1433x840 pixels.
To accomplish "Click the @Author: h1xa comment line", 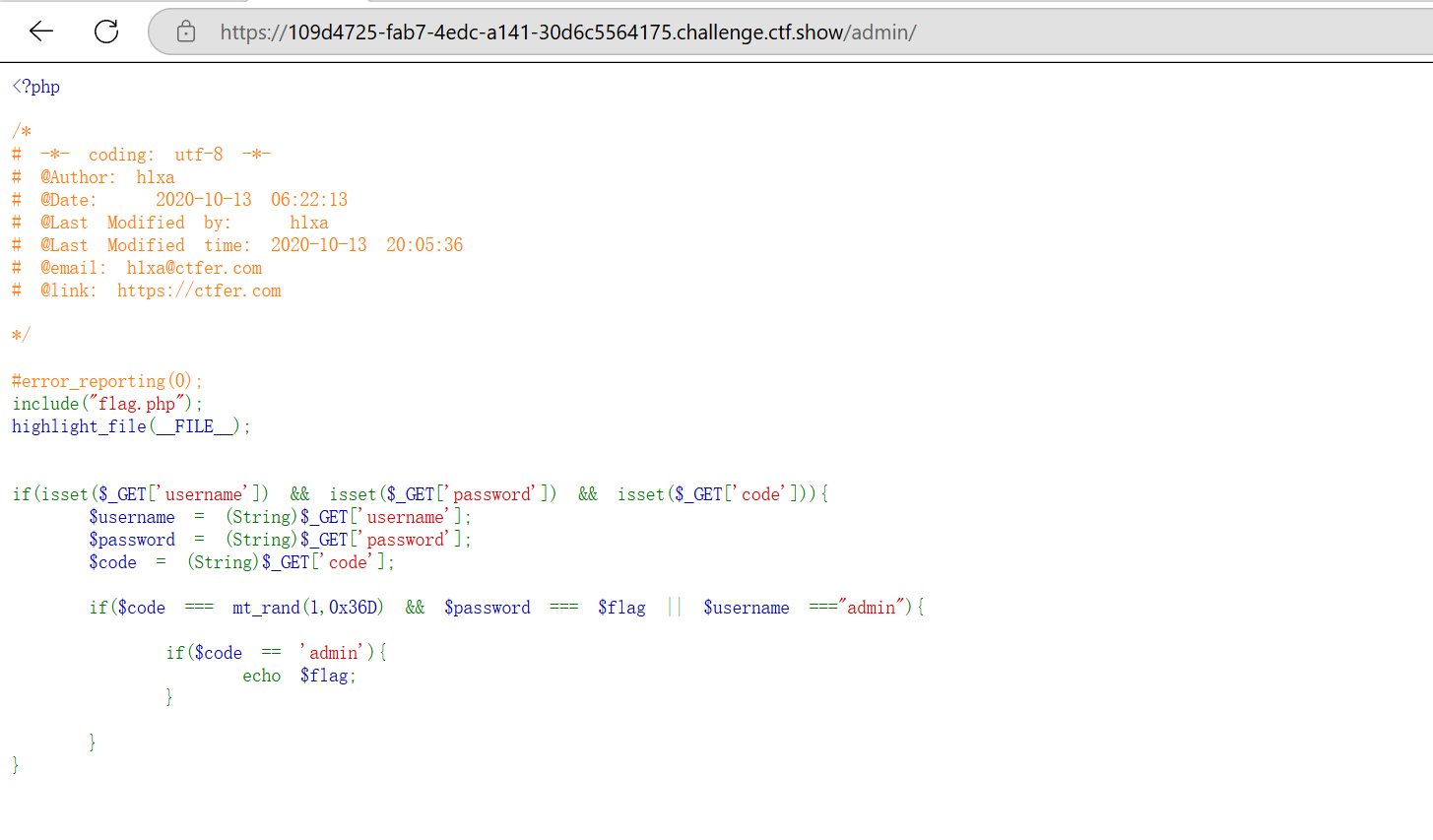I will tap(106, 177).
